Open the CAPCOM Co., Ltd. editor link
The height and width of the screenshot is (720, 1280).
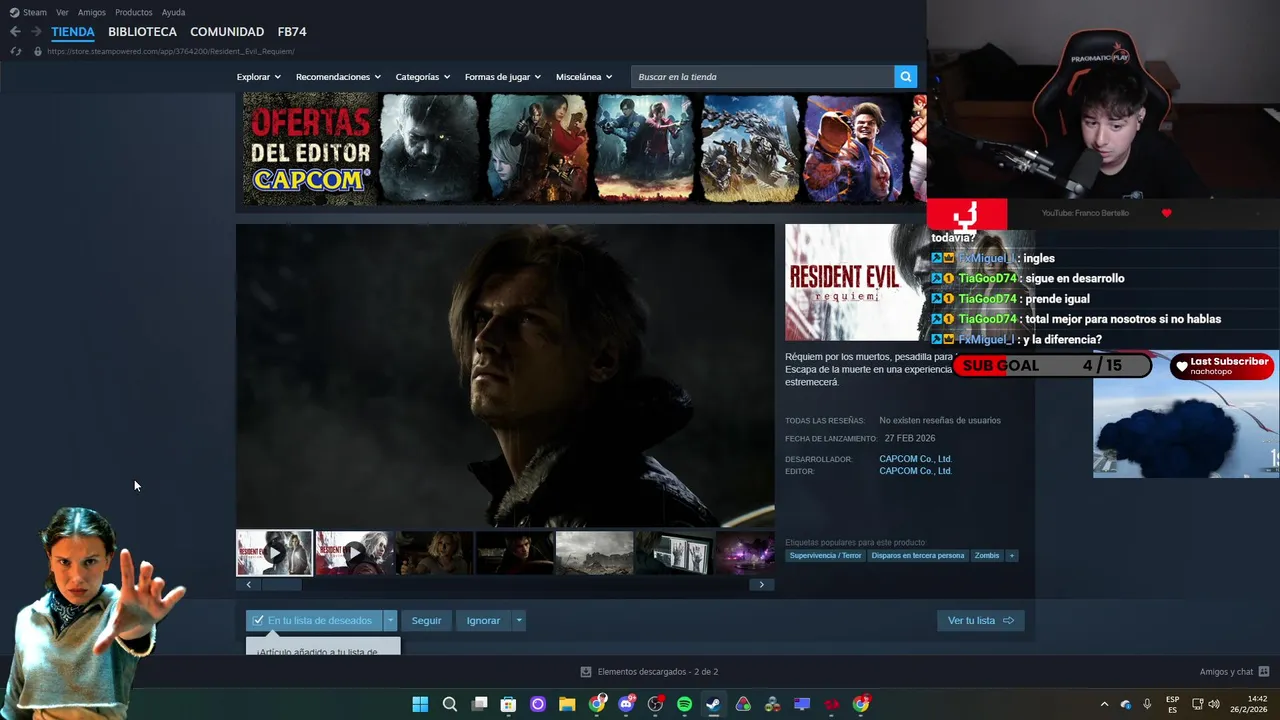[915, 471]
